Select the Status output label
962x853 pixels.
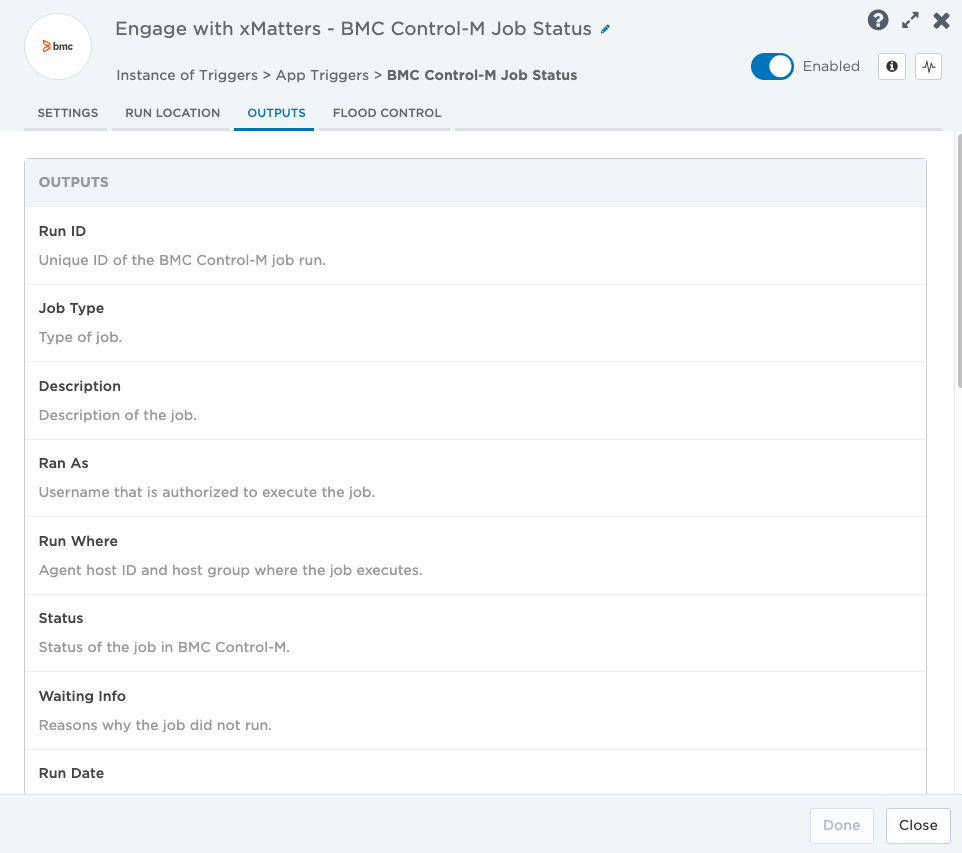61,618
